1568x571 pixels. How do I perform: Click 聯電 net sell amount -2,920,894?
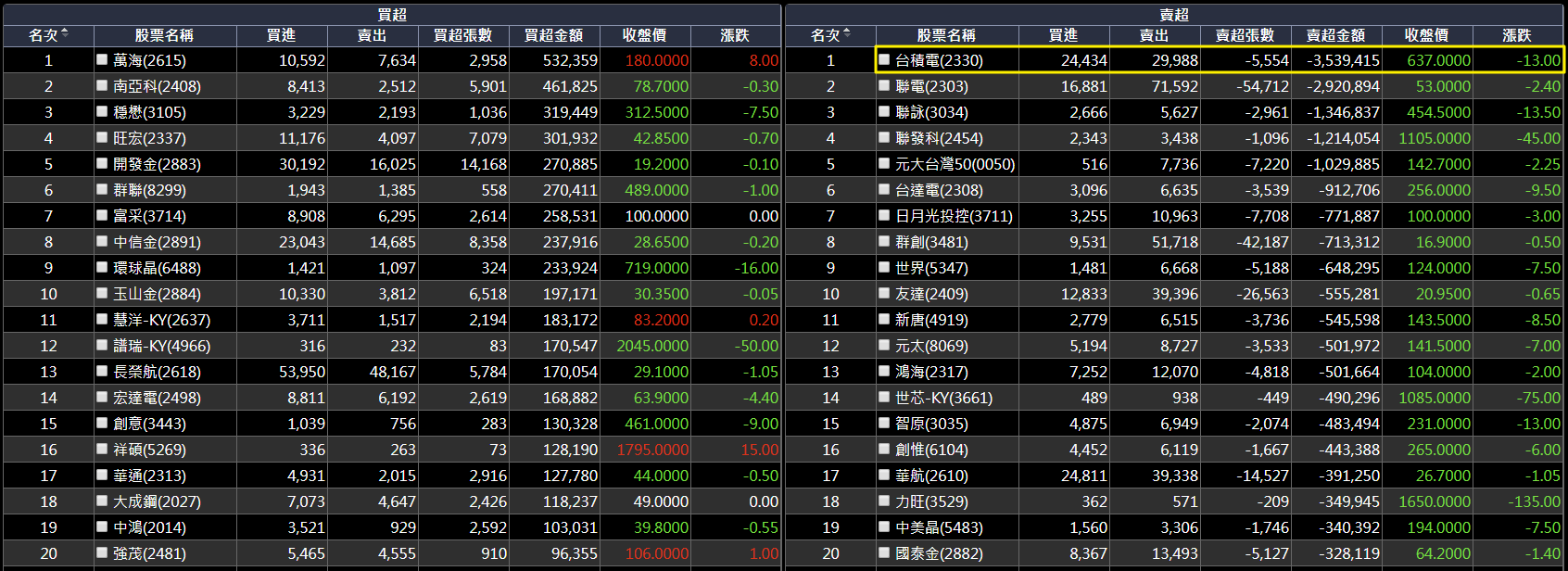point(1343,86)
